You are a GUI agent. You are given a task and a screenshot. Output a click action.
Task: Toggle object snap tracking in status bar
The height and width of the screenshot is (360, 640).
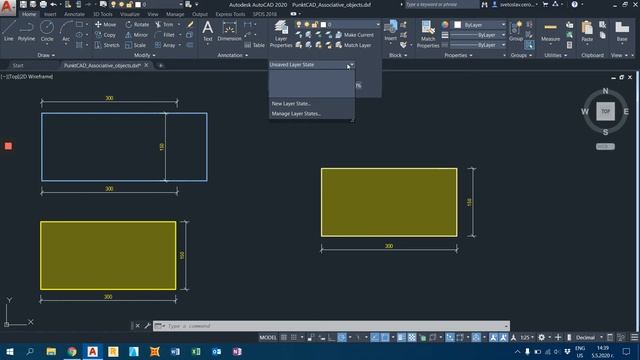click(x=375, y=338)
